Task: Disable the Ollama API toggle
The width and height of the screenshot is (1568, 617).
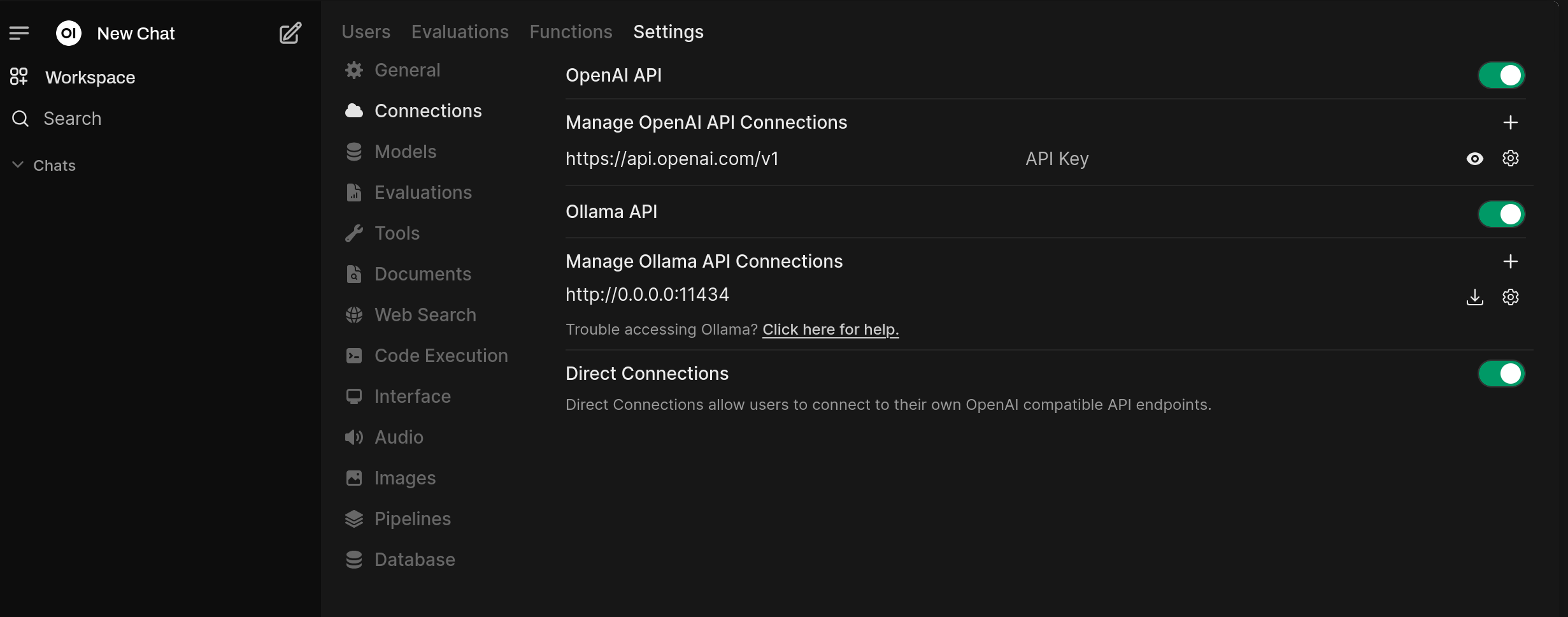Action: (x=1502, y=214)
